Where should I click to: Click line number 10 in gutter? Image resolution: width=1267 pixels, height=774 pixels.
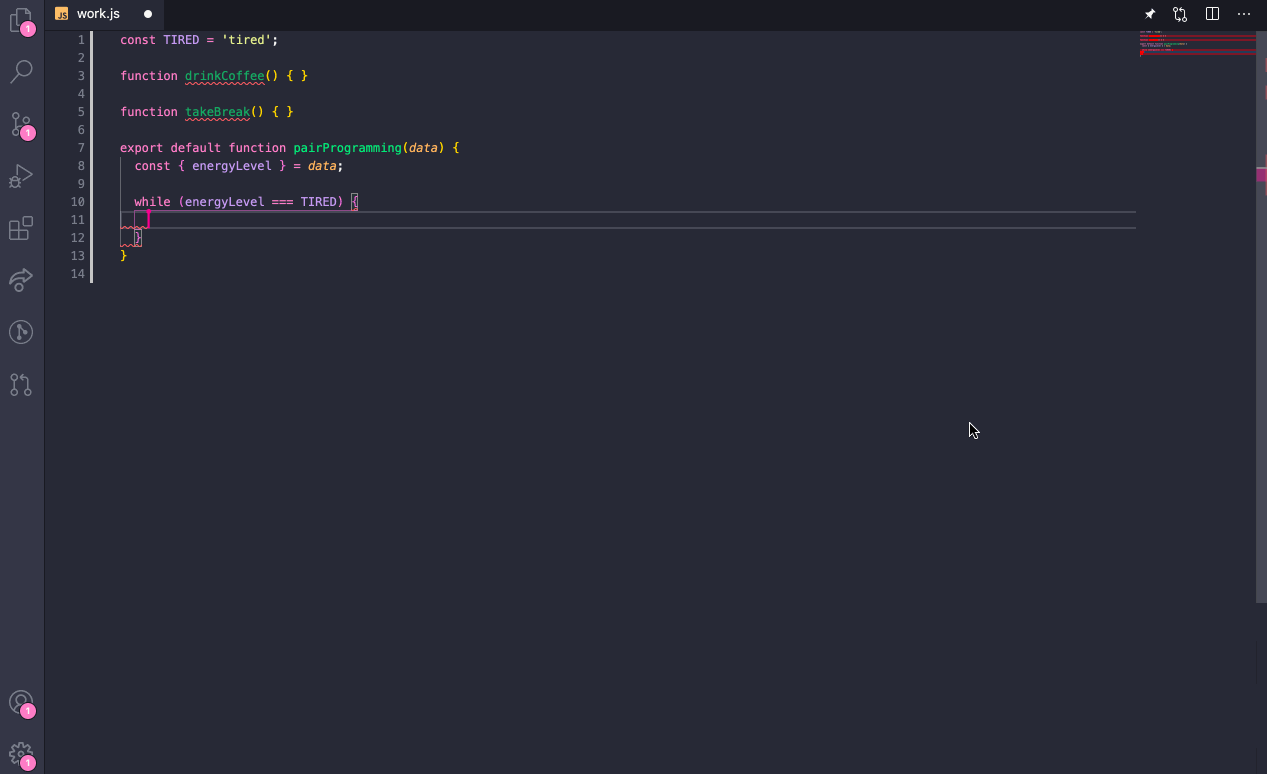78,202
